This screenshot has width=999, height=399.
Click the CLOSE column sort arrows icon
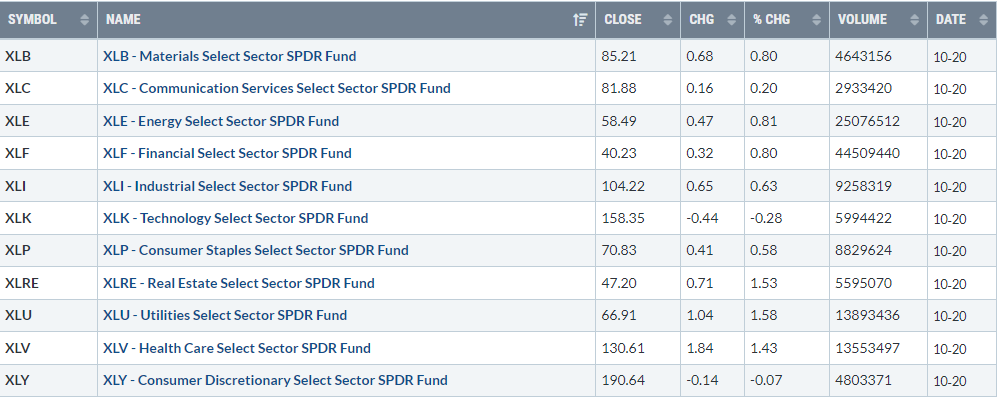pyautogui.click(x=668, y=20)
